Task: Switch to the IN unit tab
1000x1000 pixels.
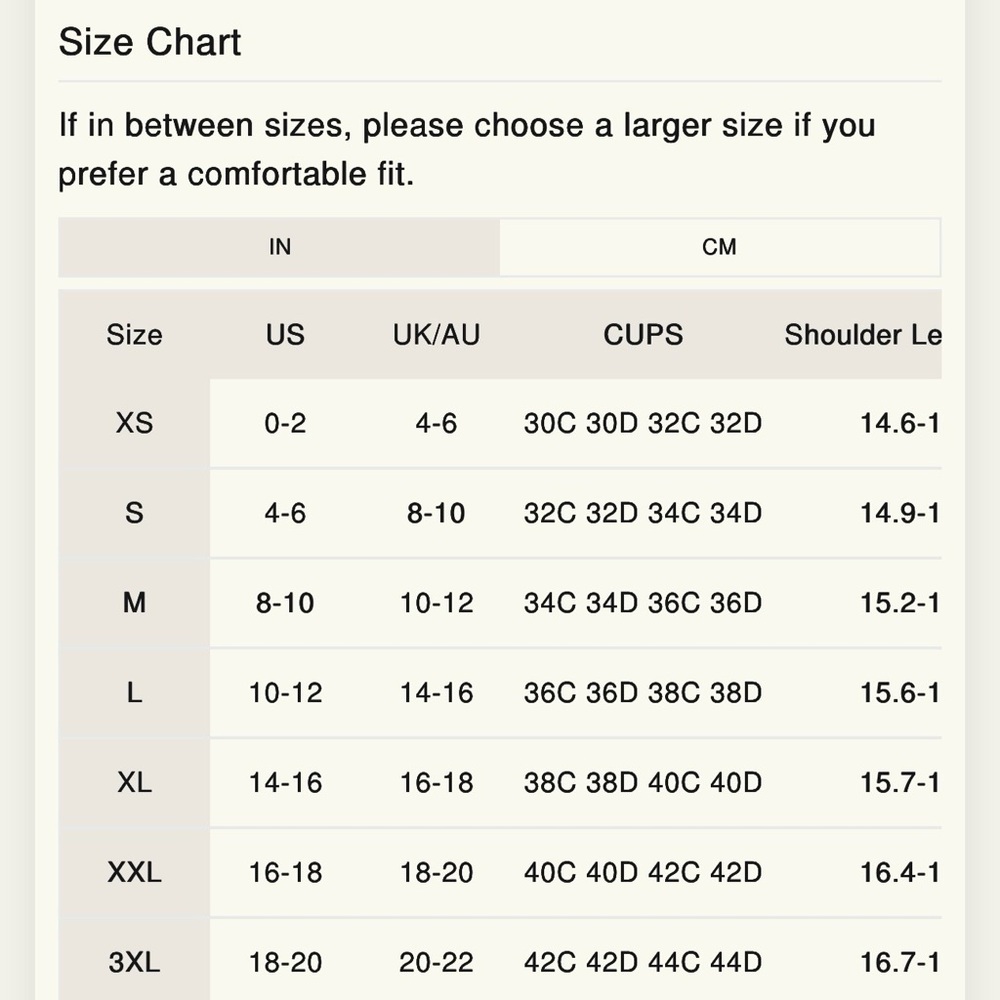Action: (x=279, y=247)
